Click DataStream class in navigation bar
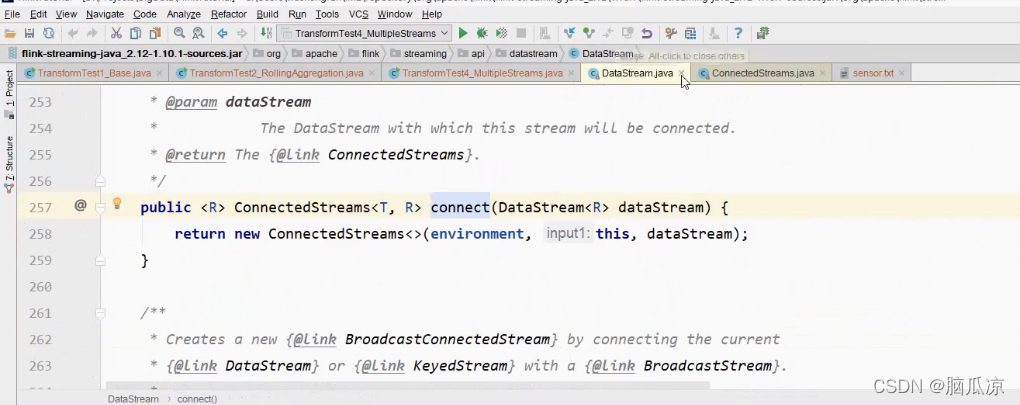Screen dimensions: 1020x405 601,54
